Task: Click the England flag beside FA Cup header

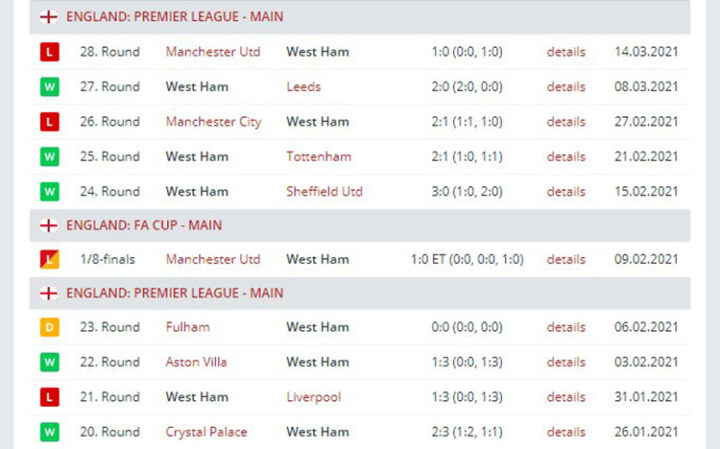Action: [x=49, y=226]
